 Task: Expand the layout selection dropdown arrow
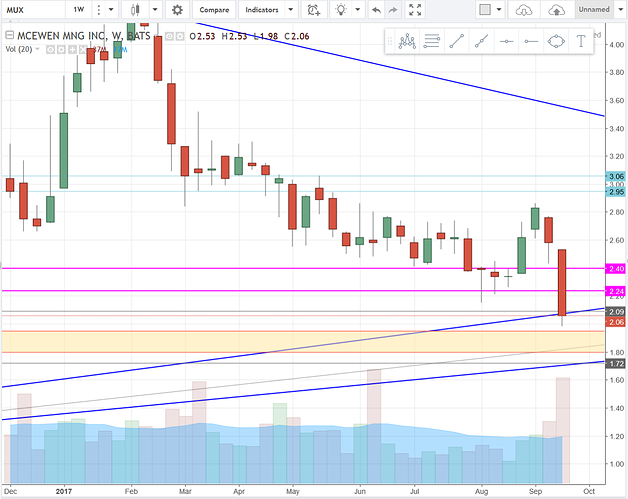coord(499,10)
